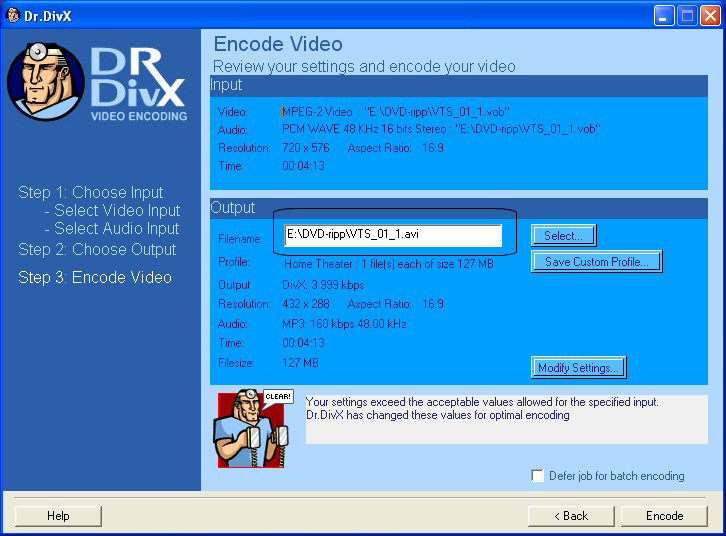The height and width of the screenshot is (536, 726).
Task: Click the Dr DivX doctor logo in sidebar
Action: pyautogui.click(x=46, y=82)
